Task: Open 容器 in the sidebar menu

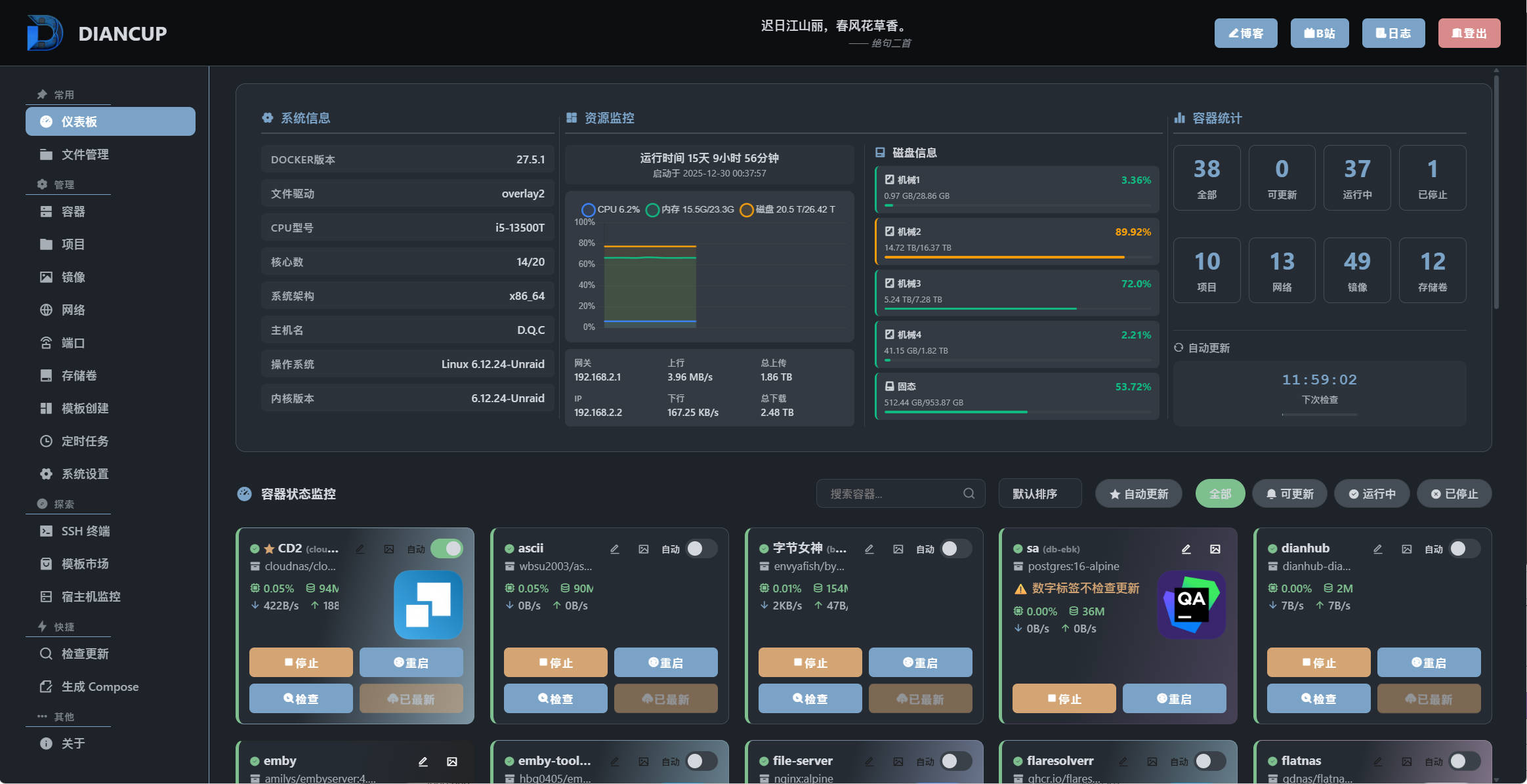Action: click(73, 211)
